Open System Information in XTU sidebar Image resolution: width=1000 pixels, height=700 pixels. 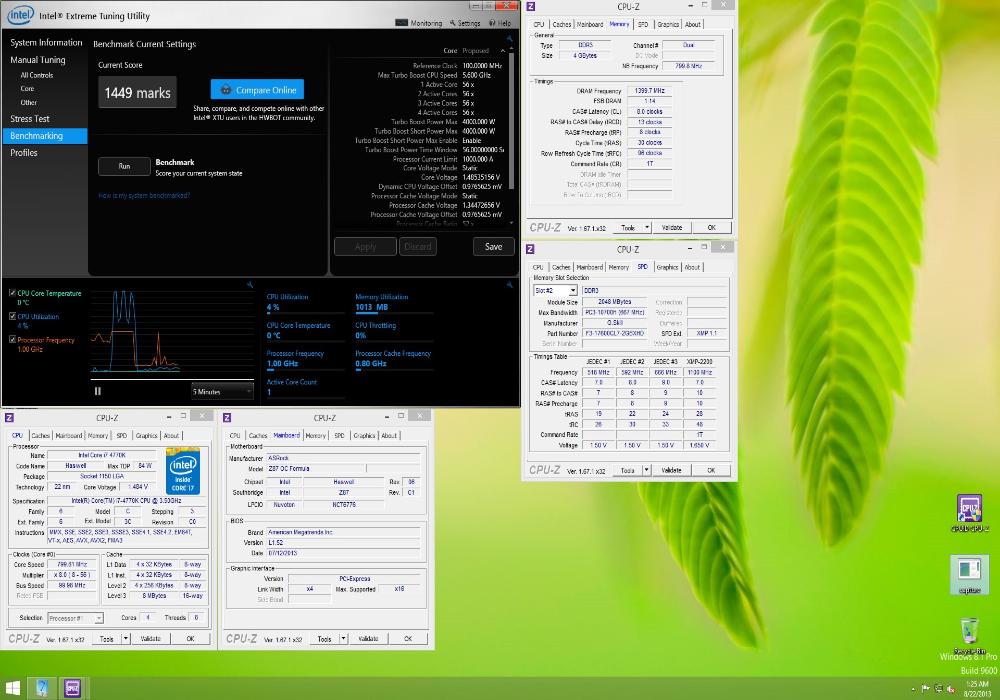tap(46, 43)
